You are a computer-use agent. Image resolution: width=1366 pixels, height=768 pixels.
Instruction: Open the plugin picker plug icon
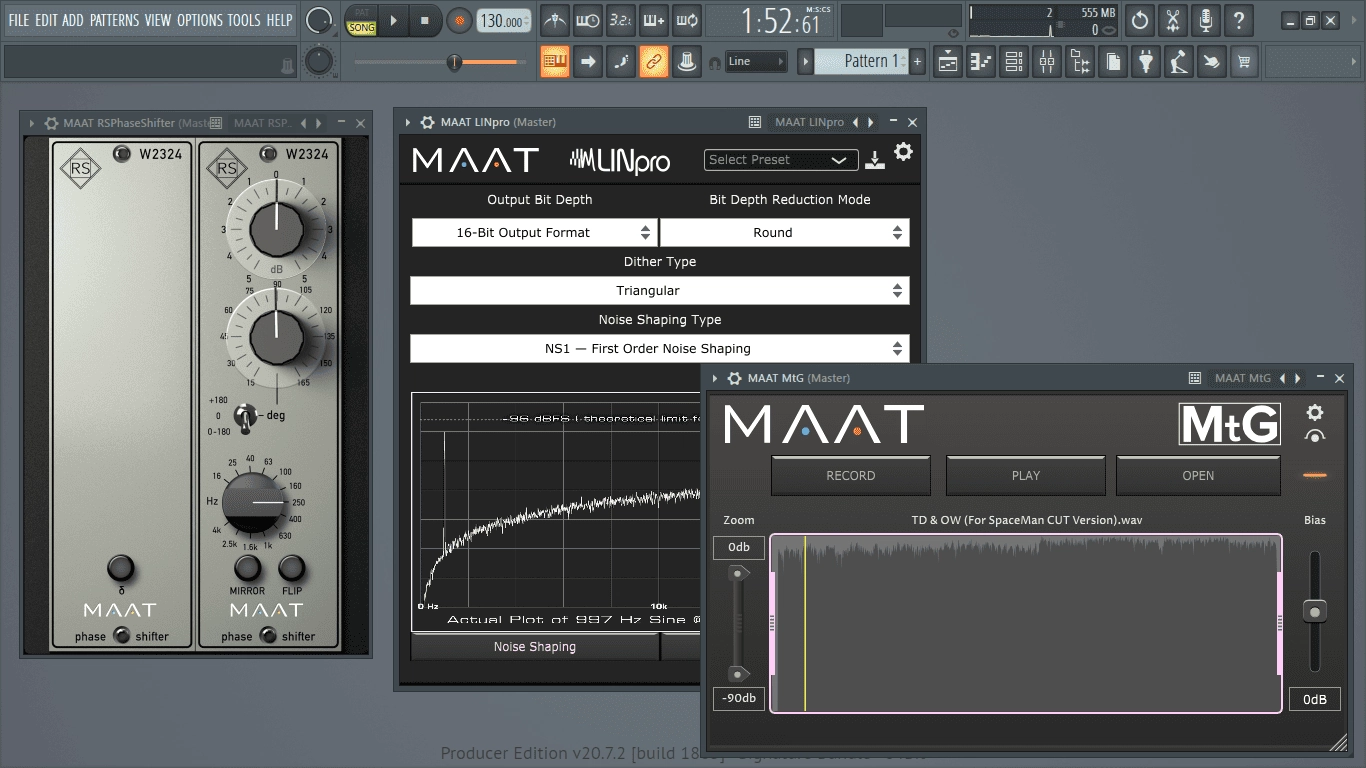pos(1146,62)
